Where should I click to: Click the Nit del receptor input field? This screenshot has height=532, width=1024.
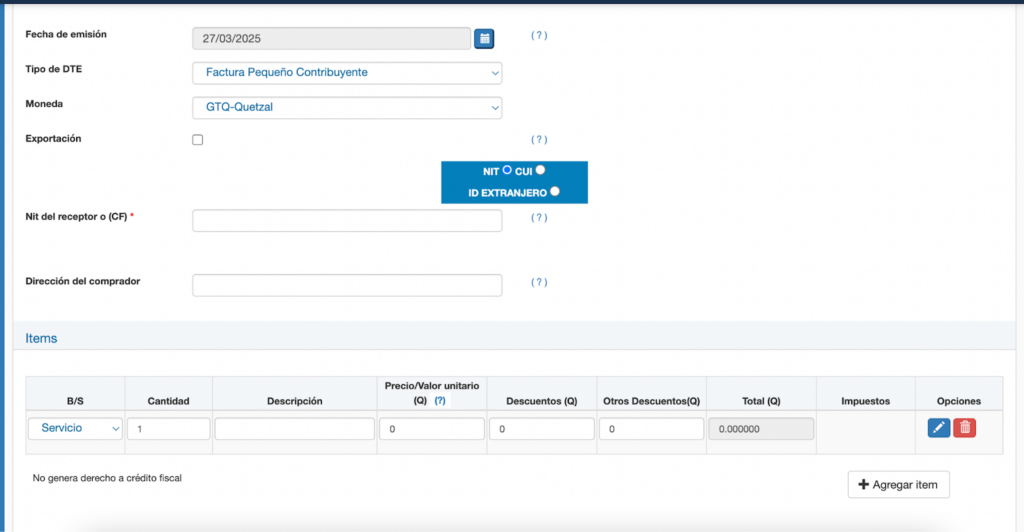347,221
